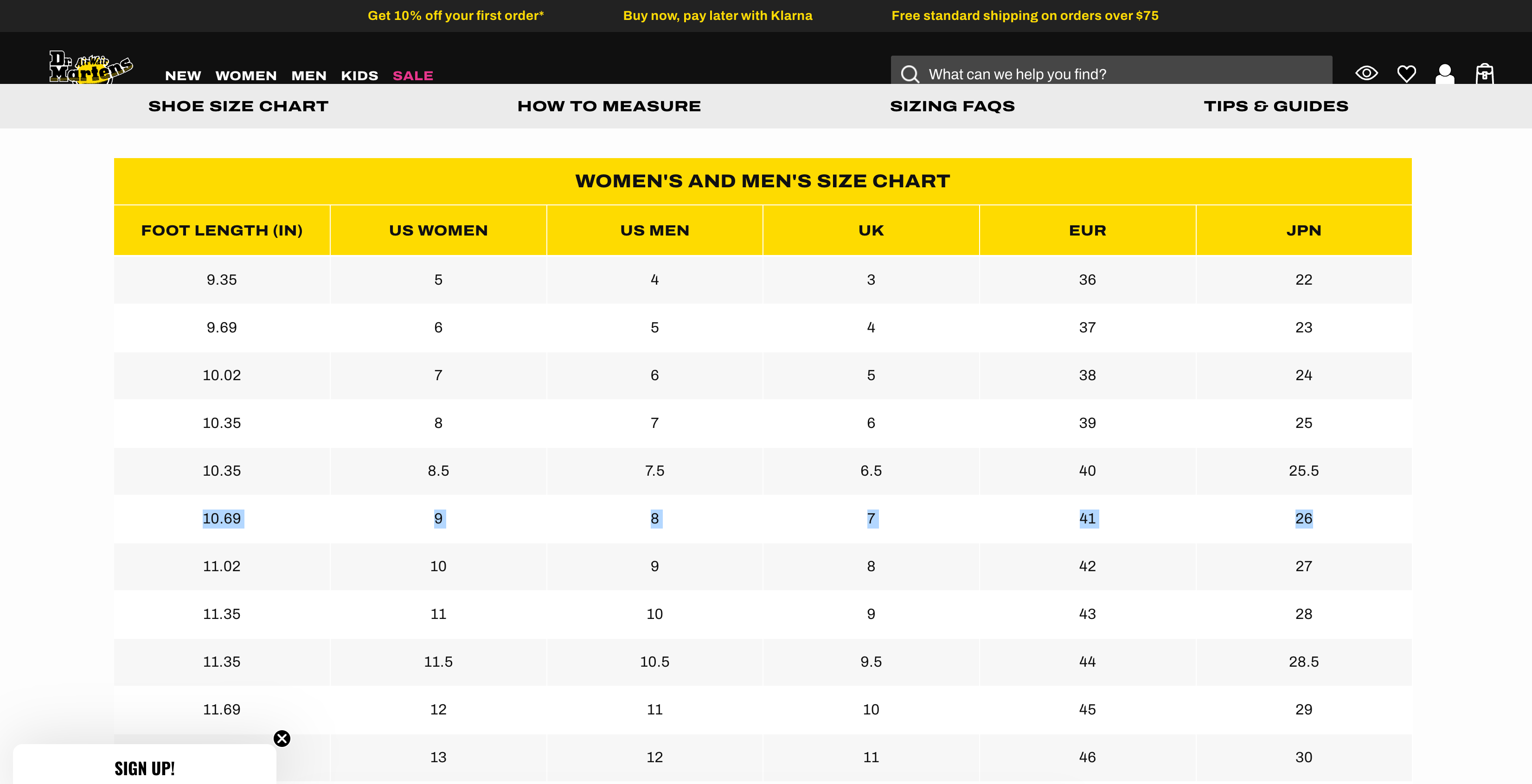Open the MEN menu
The image size is (1532, 784).
click(308, 76)
